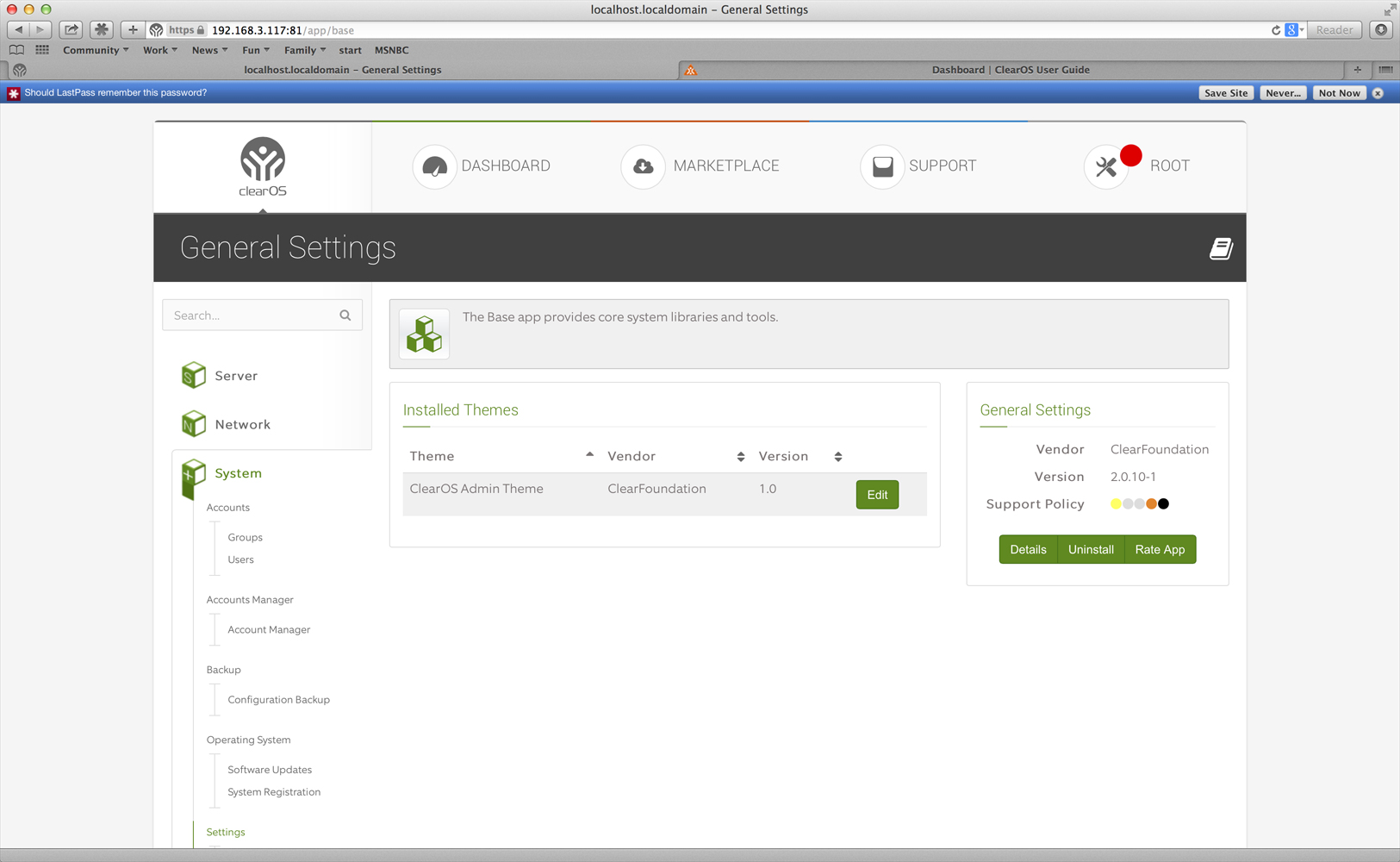The width and height of the screenshot is (1400, 862).
Task: Click the LastPass asterisk toolbar icon
Action: [x=102, y=29]
